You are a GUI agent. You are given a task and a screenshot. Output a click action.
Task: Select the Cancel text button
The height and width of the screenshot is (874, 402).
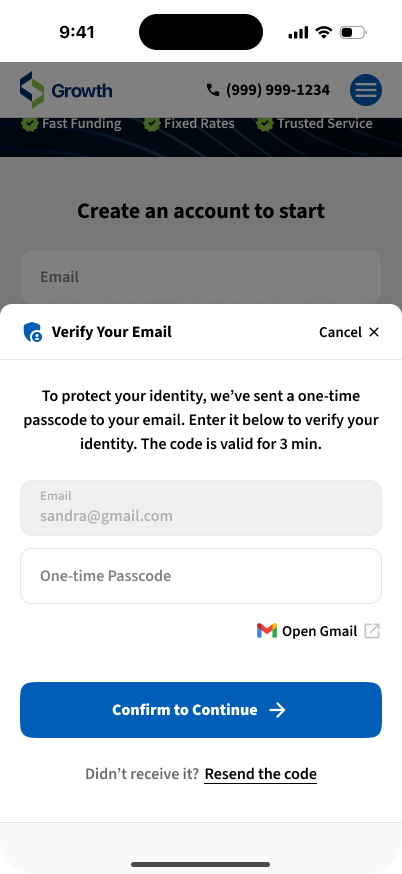tap(340, 332)
